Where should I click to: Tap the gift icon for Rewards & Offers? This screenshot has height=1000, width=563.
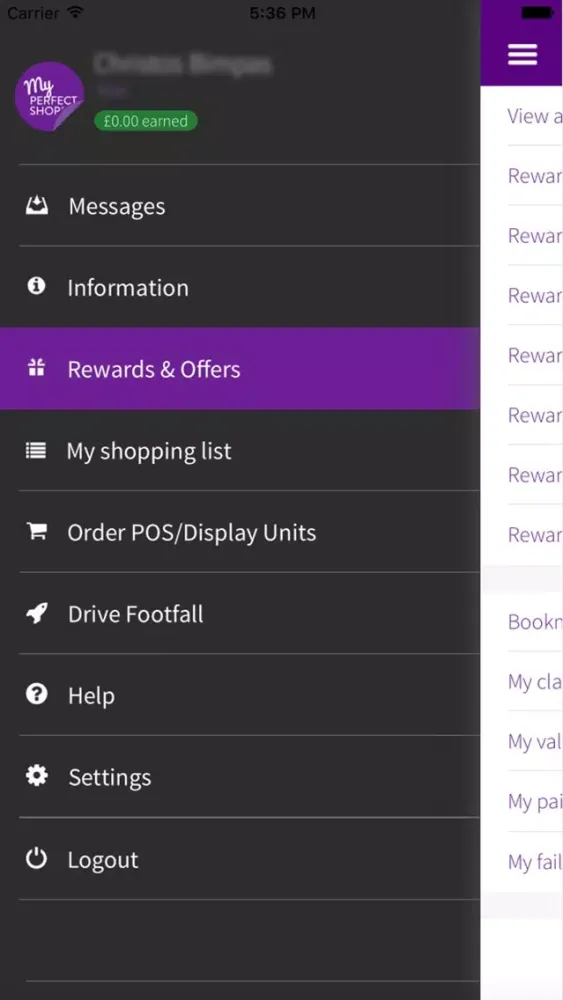36,368
